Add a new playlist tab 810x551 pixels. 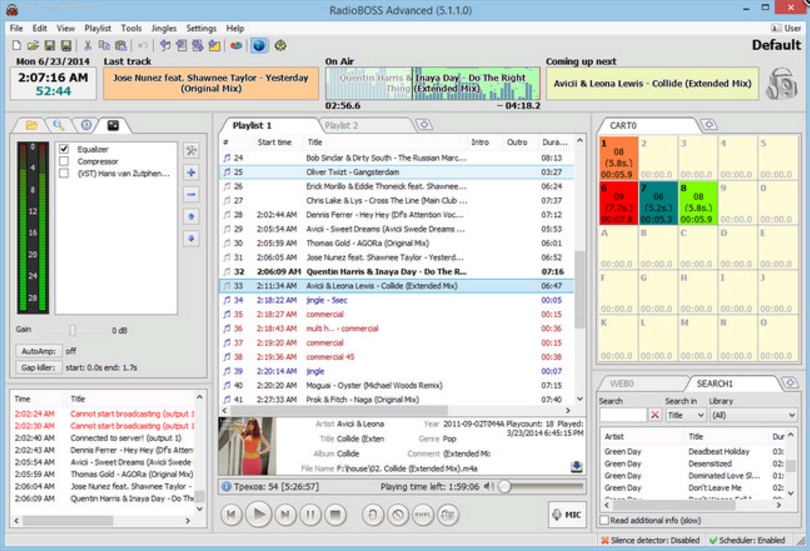tap(424, 124)
